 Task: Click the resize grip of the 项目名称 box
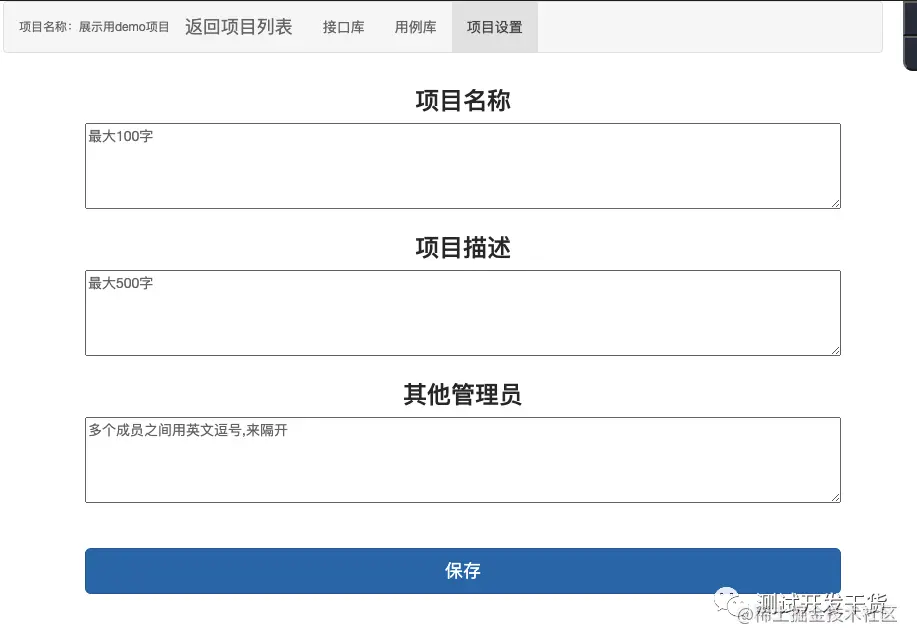(x=836, y=204)
